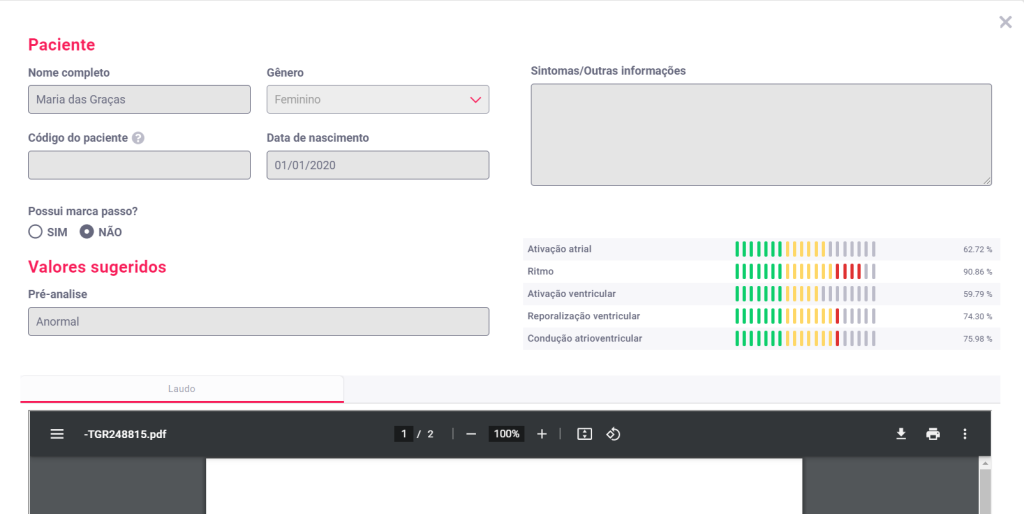The width and height of the screenshot is (1024, 514).
Task: Click the Sintomas/Outras informações text area
Action: 760,134
